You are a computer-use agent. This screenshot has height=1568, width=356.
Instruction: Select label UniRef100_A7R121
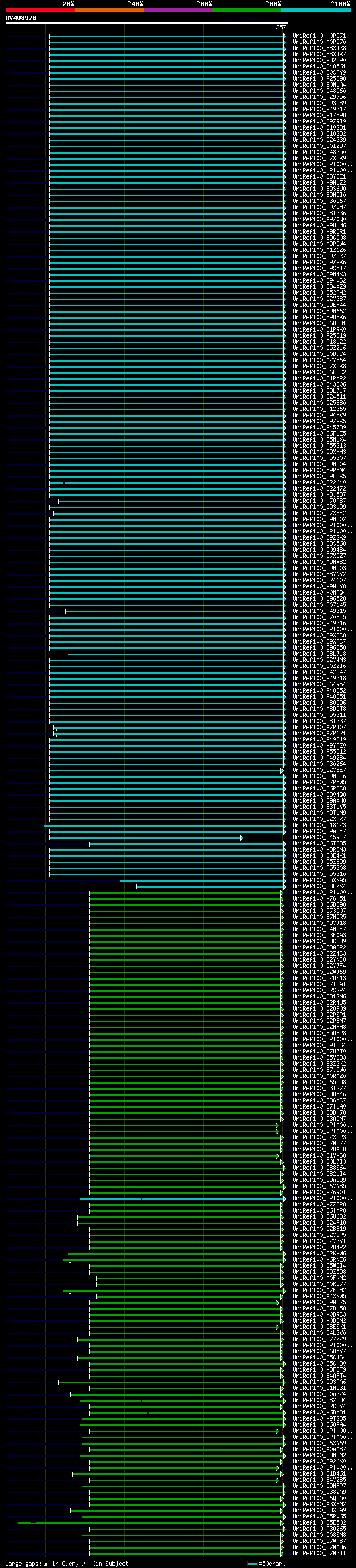319,734
